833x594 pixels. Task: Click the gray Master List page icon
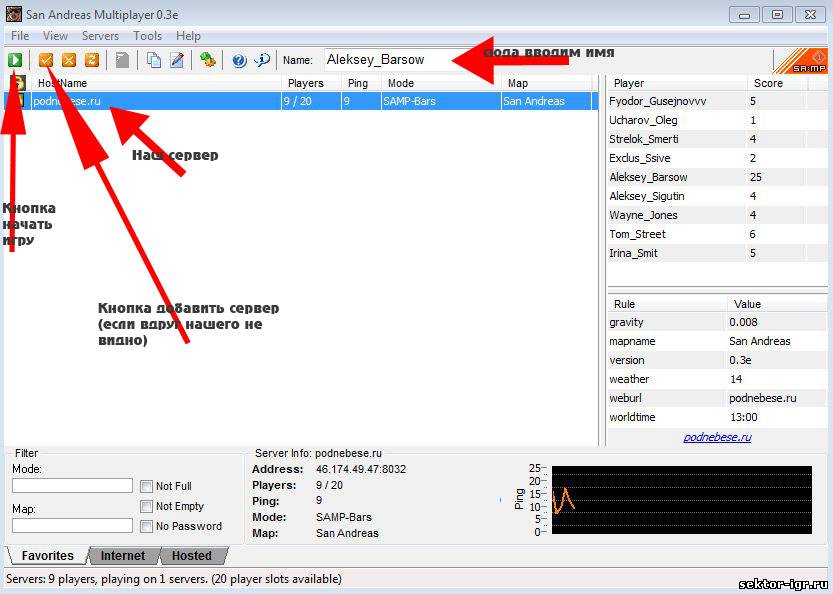click(x=122, y=60)
